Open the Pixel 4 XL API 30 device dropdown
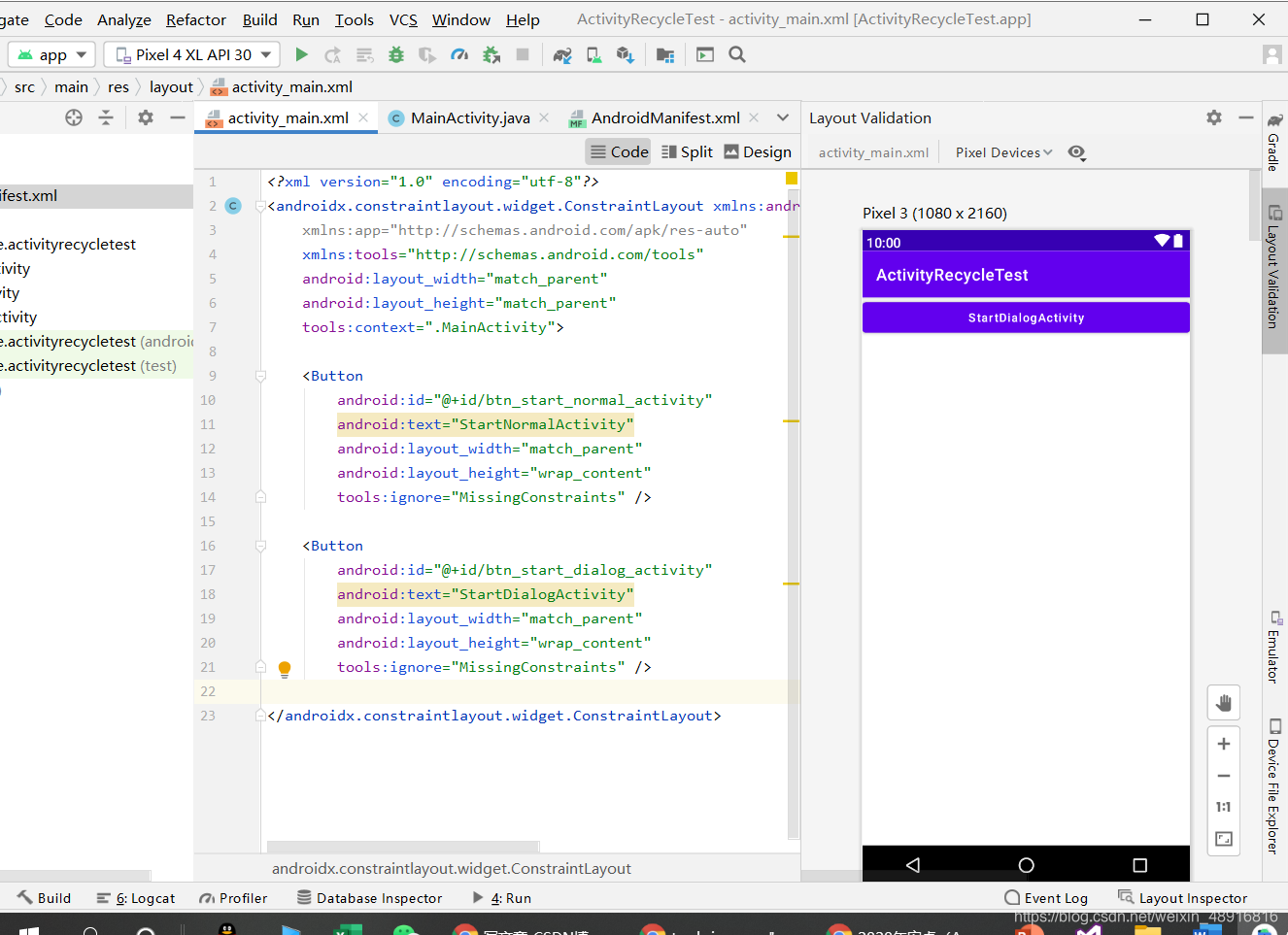 click(x=192, y=55)
